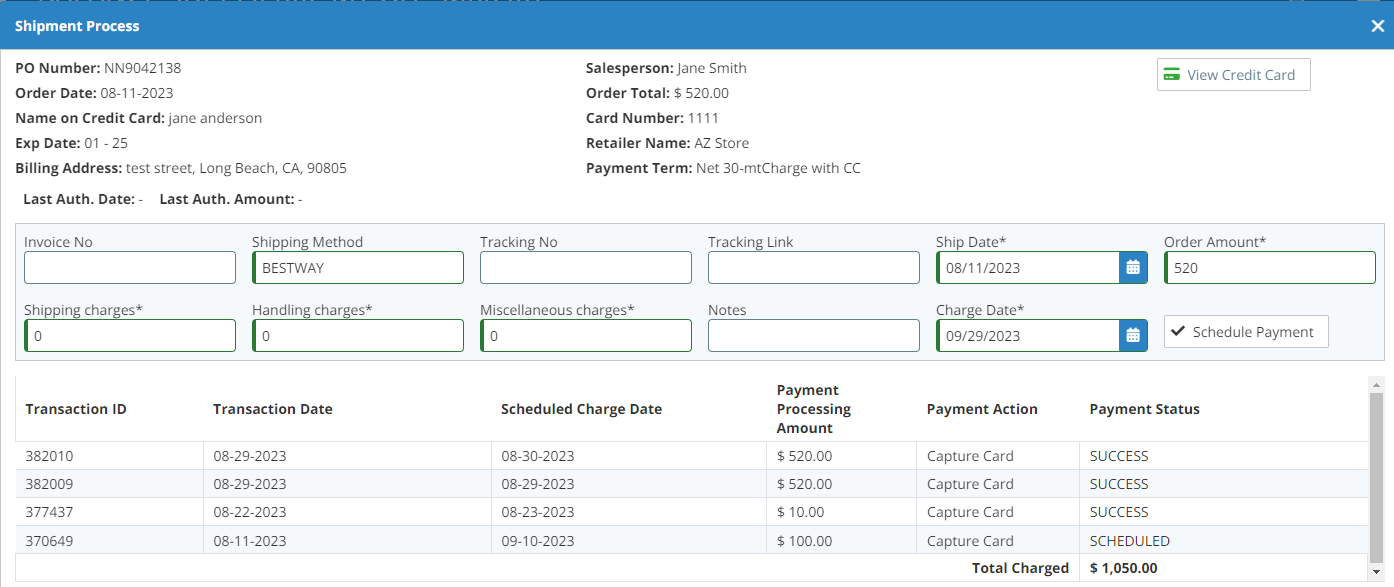This screenshot has height=587, width=1394.
Task: Click SUCCESS status for transaction 382010
Action: point(1119,456)
